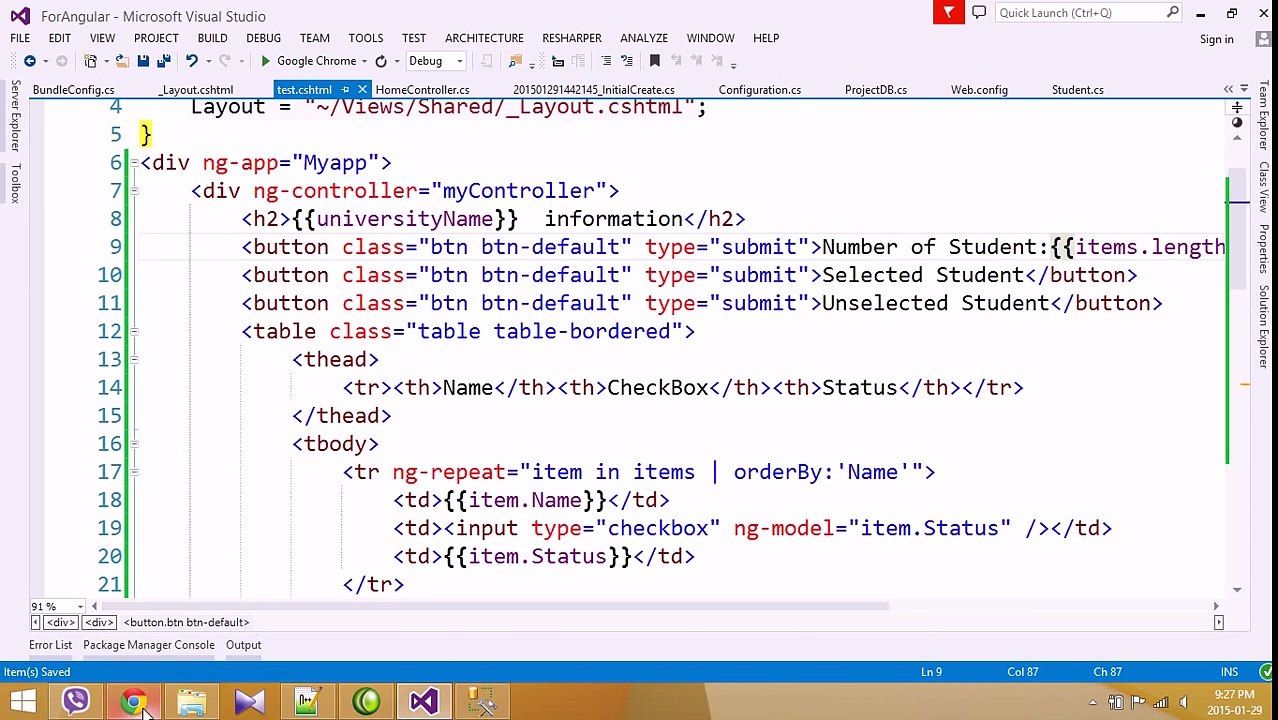Open the RESHARPER menu
The height and width of the screenshot is (720, 1278).
[x=572, y=38]
